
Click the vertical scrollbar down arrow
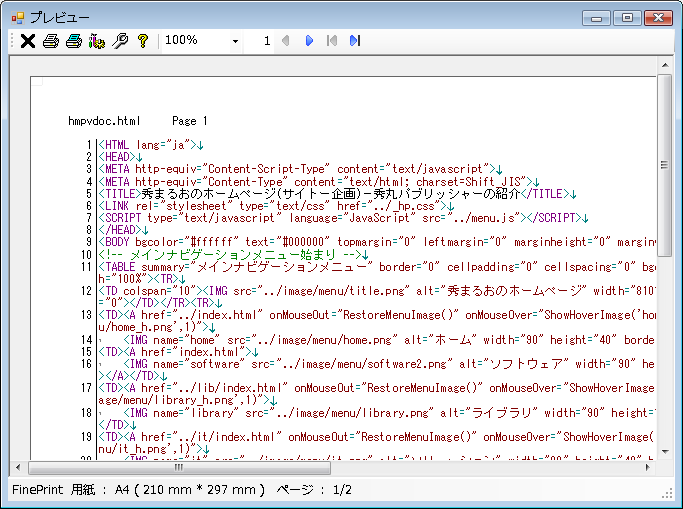pyautogui.click(x=665, y=451)
